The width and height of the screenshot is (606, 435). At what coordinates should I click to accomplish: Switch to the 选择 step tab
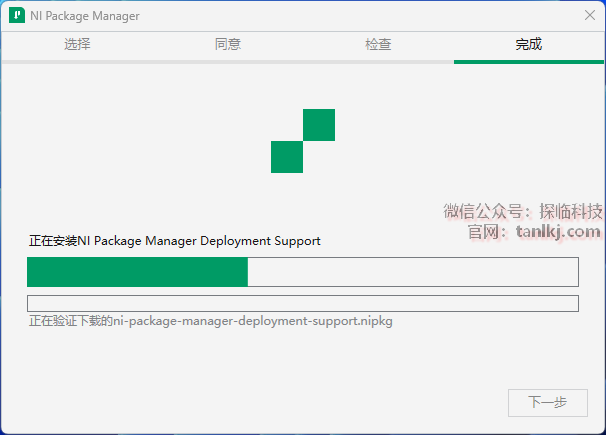click(77, 45)
